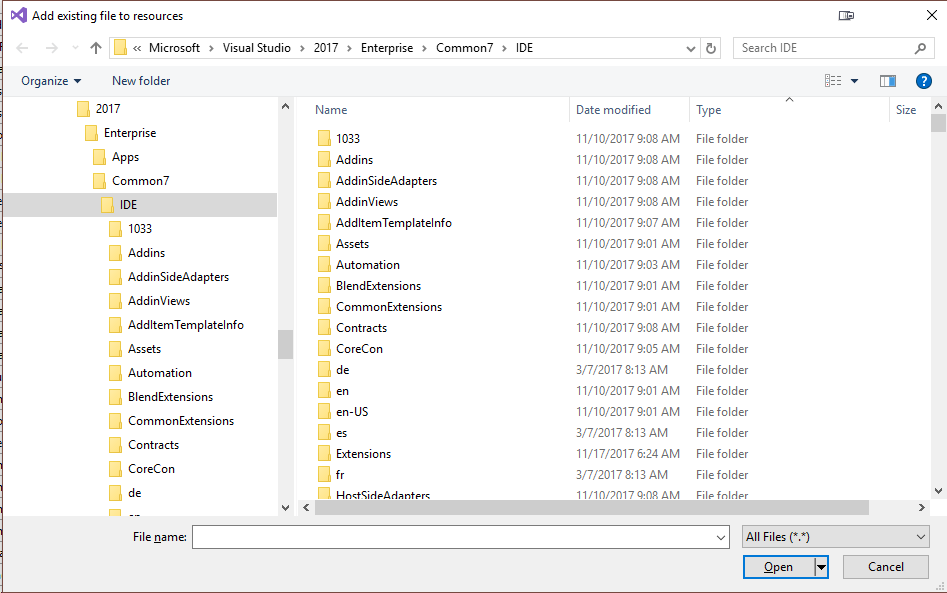Select Common7 in the breadcrumb path

click(464, 48)
